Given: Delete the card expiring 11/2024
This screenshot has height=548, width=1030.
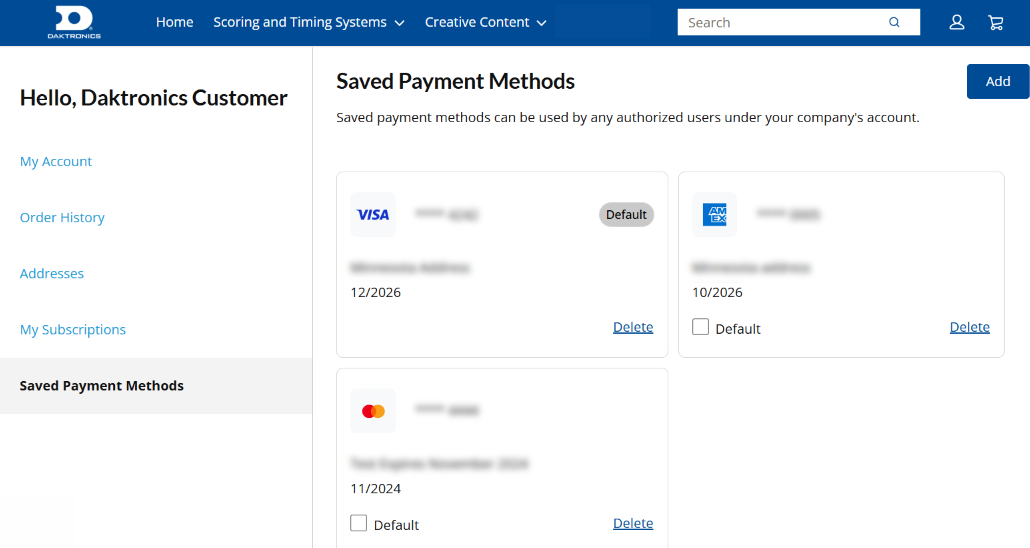Looking at the screenshot, I should coord(632,523).
